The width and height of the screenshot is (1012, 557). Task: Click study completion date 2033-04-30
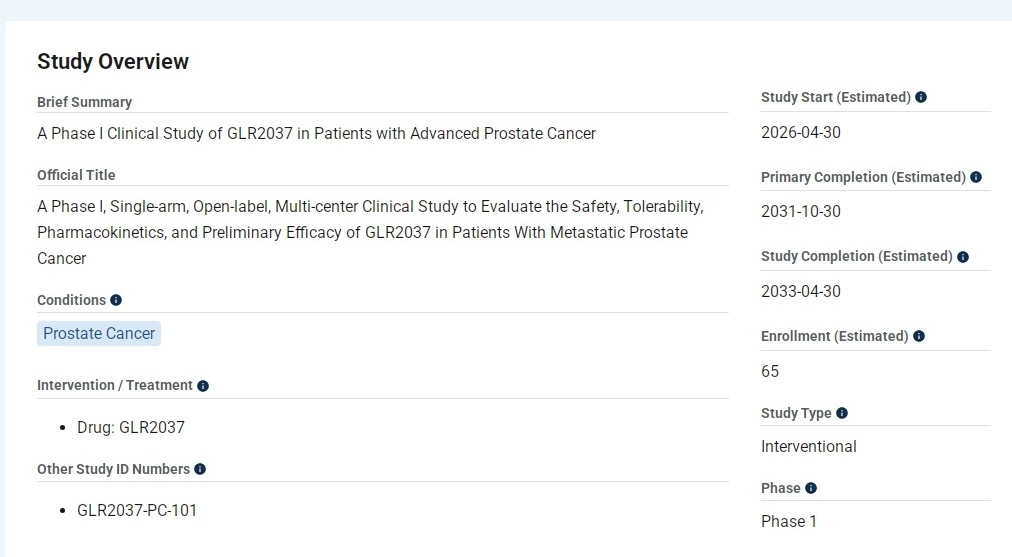[800, 292]
